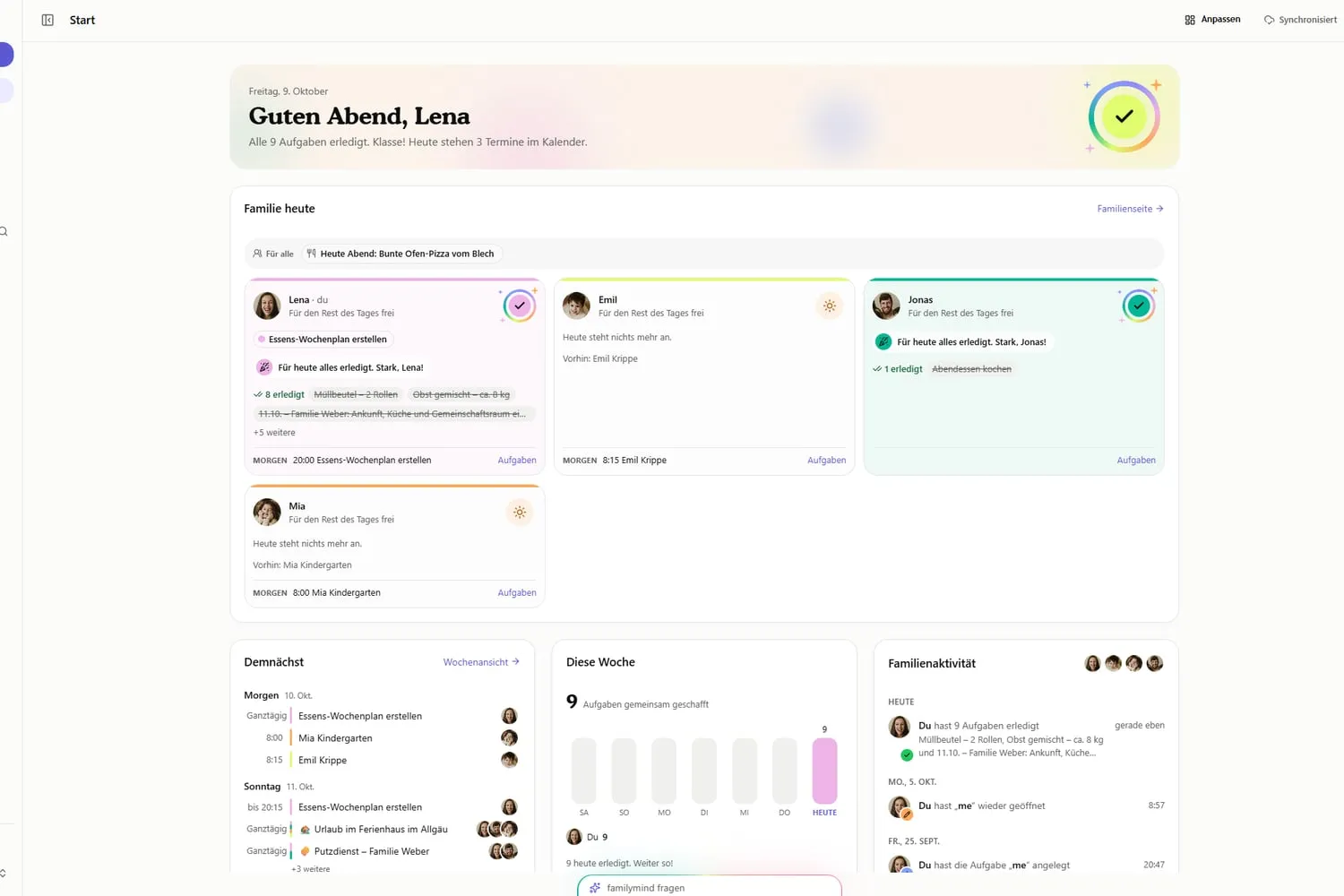Image resolution: width=1344 pixels, height=896 pixels.
Task: Toggle Lena's completion checkmark ring
Action: coord(519,306)
